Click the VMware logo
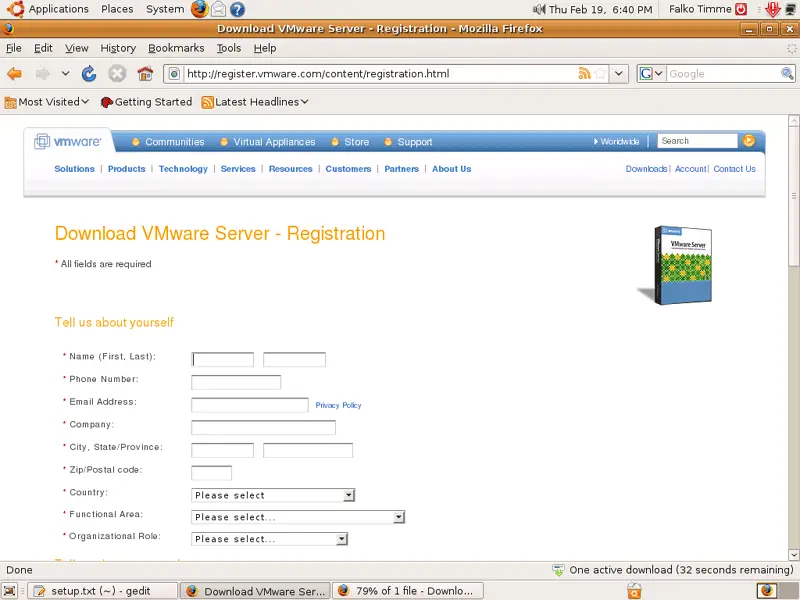 click(68, 141)
